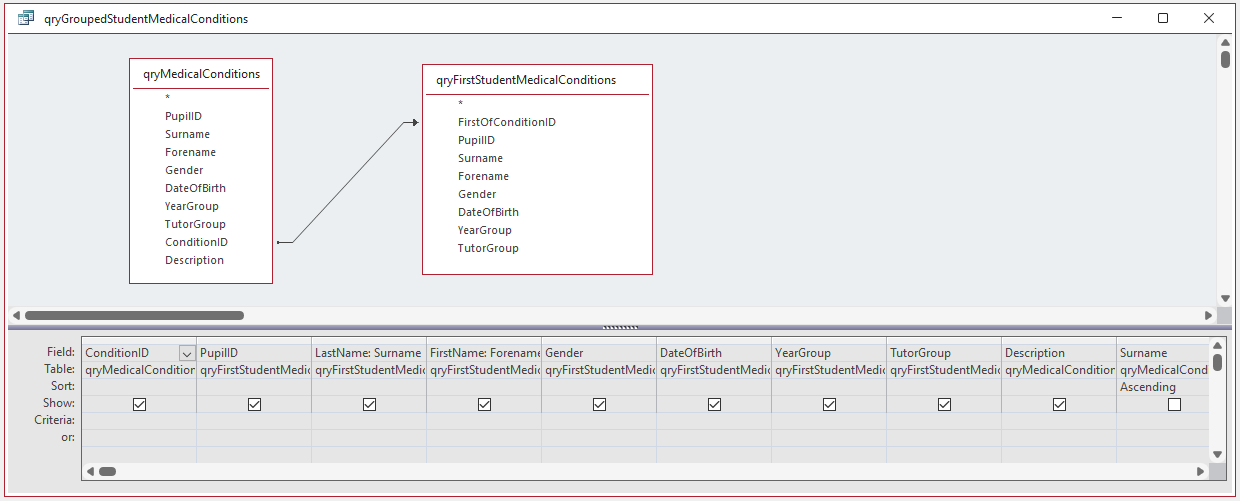Select YearGroup in qryFirstStudentMedicalConditions list
Screen dimensions: 1240x501
tap(485, 230)
